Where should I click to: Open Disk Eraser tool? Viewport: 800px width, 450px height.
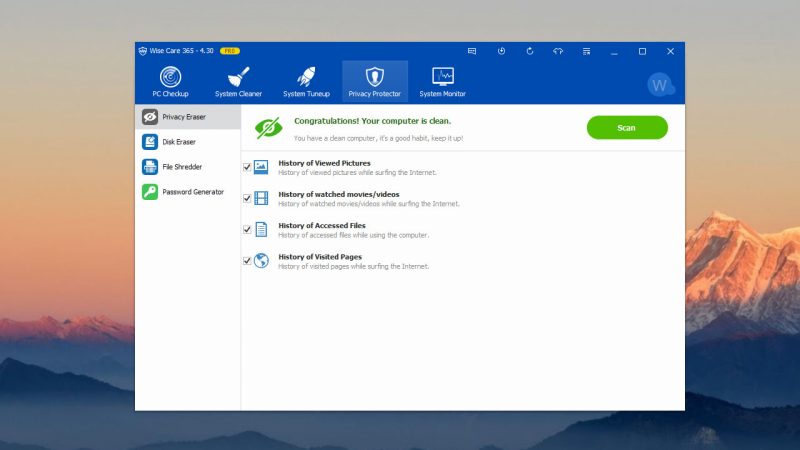188,142
